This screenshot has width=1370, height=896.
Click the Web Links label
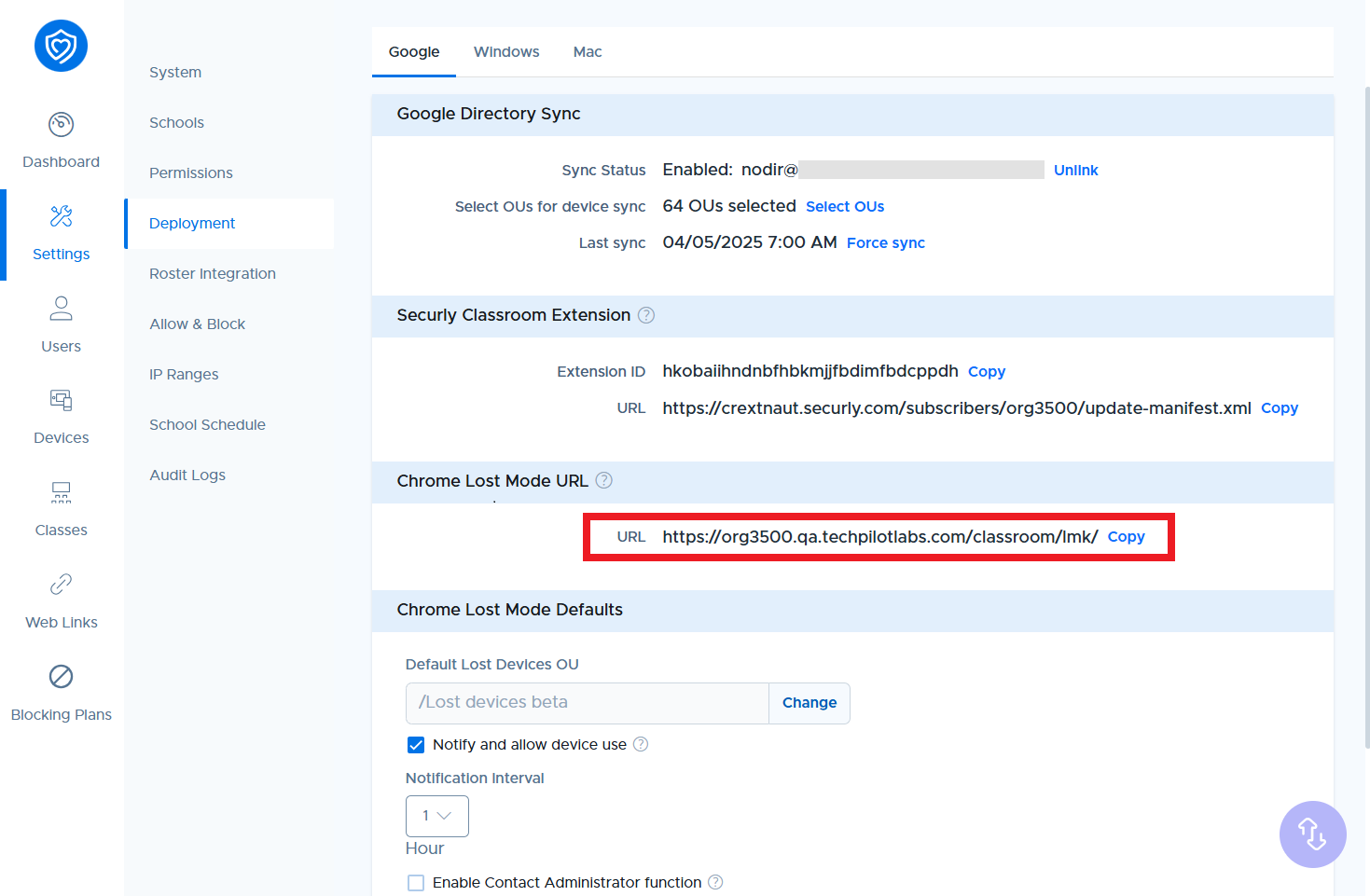[61, 623]
